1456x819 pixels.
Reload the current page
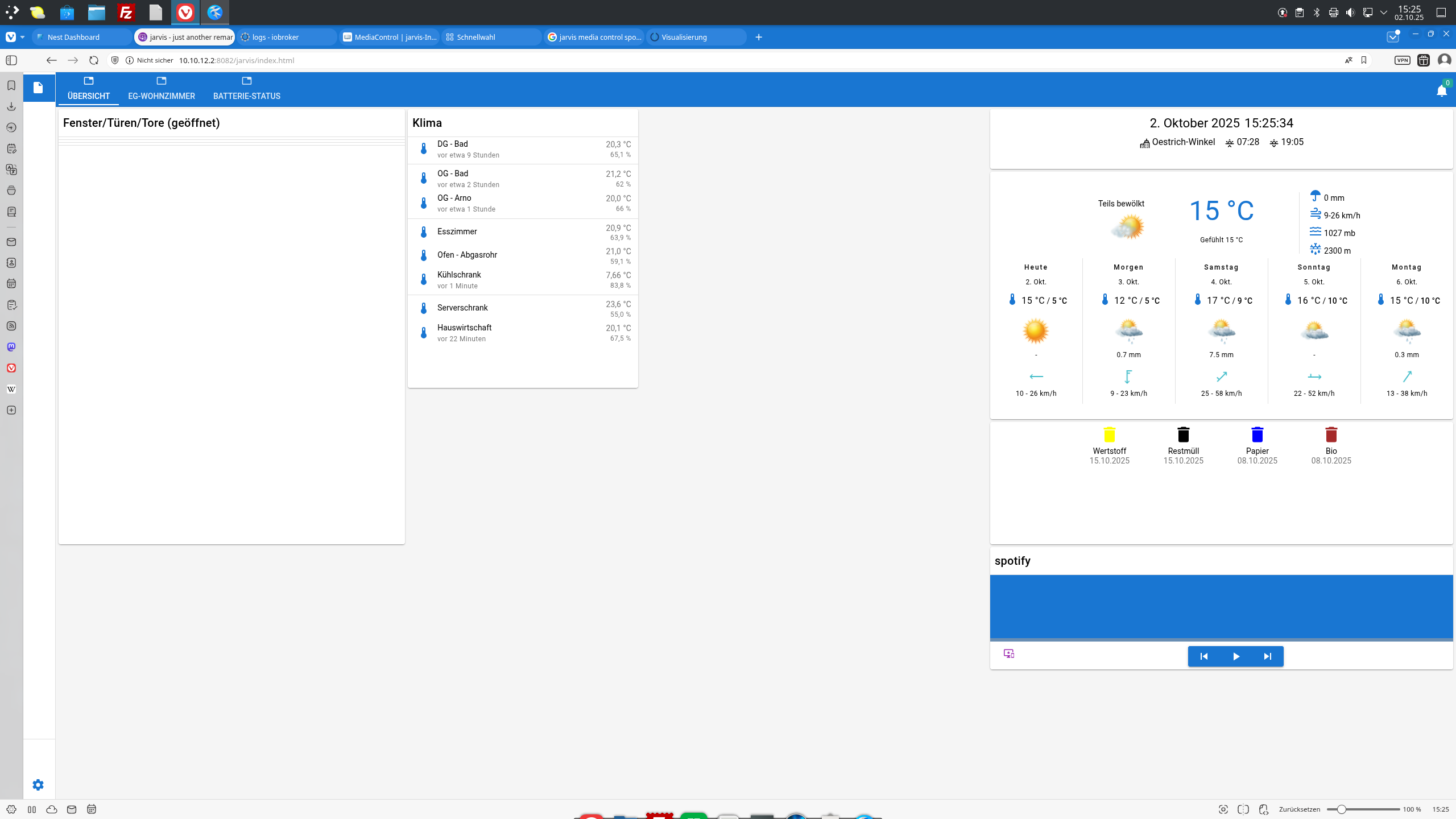(94, 60)
